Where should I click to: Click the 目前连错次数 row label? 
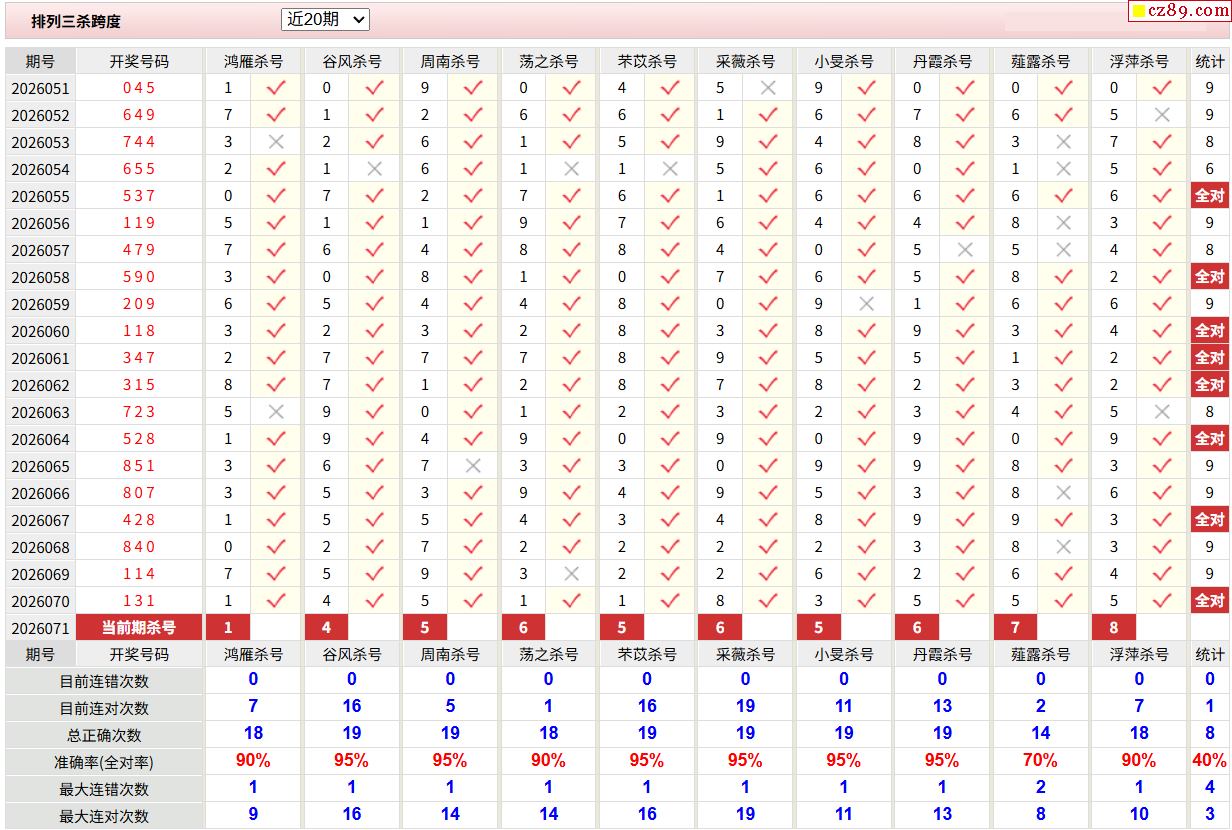(104, 681)
